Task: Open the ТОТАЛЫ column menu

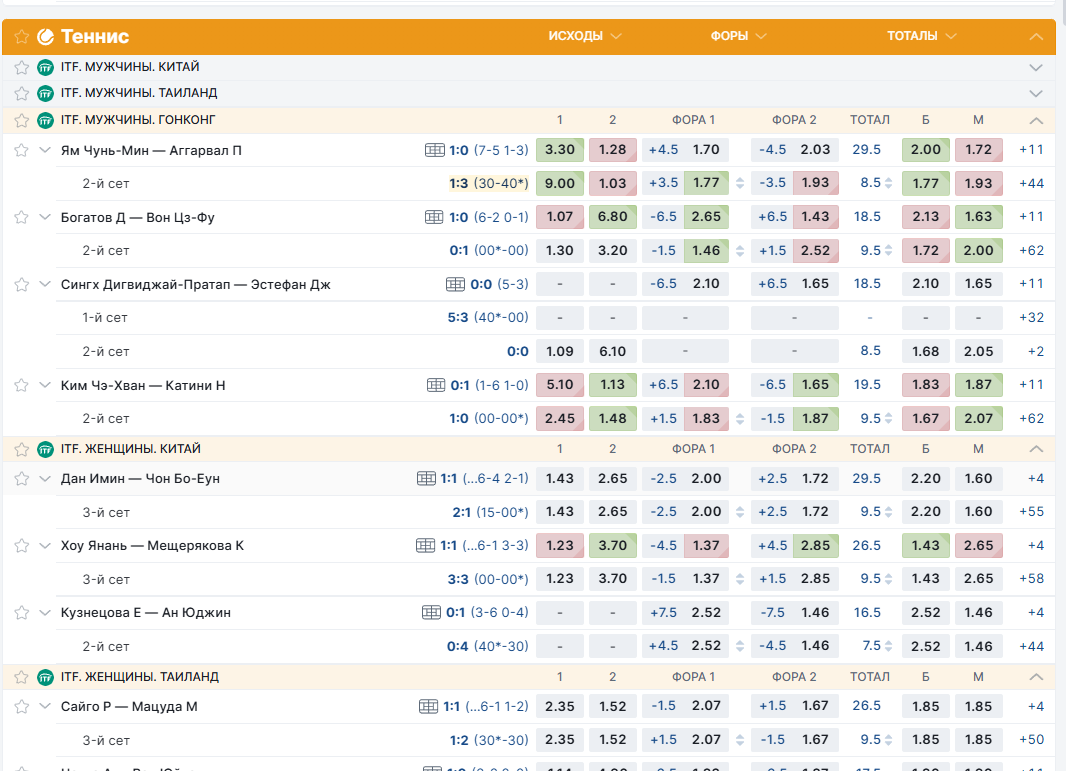Action: coord(921,36)
